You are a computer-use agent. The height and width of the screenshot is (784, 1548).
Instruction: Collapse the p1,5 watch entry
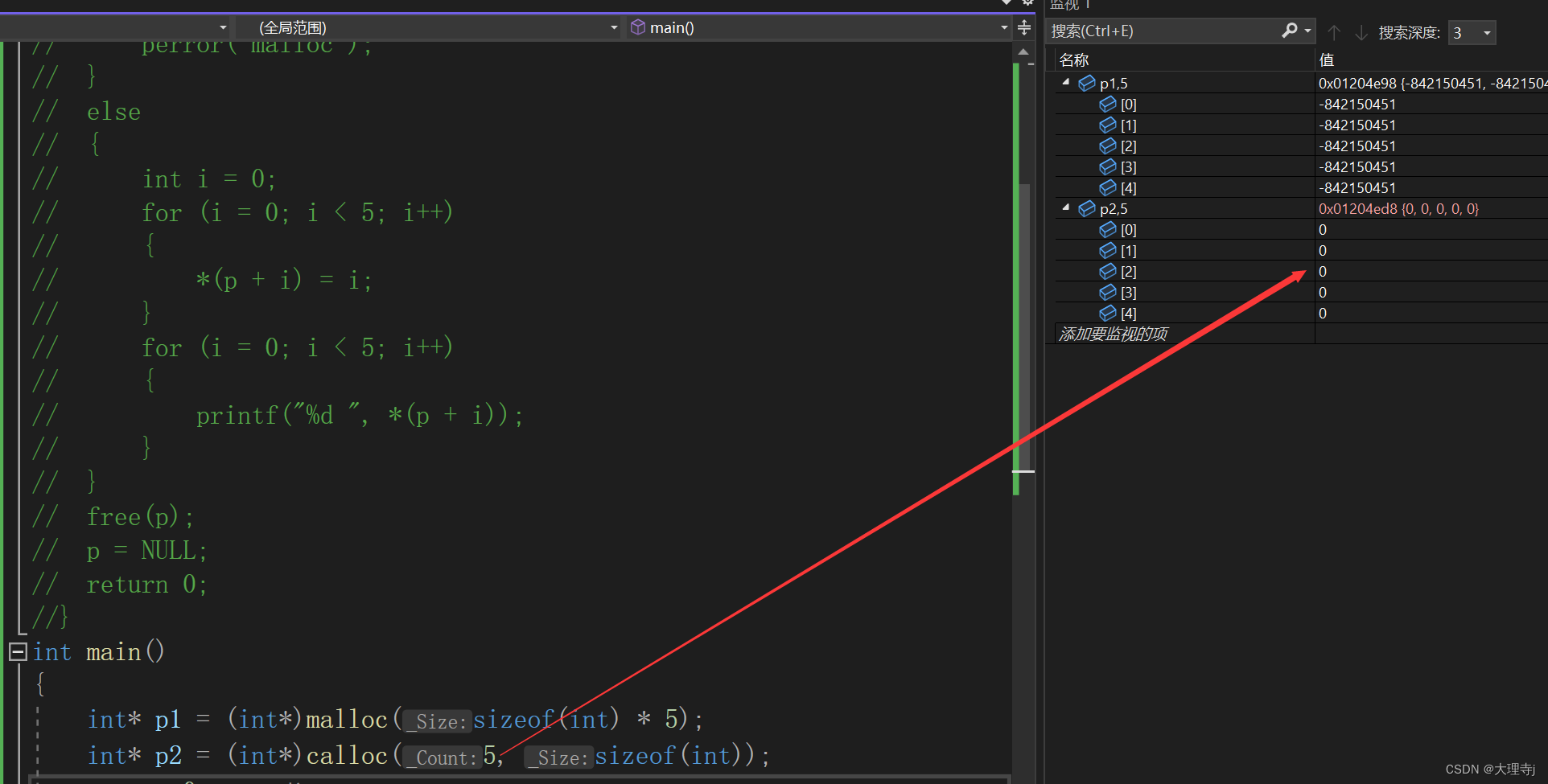tap(1066, 82)
